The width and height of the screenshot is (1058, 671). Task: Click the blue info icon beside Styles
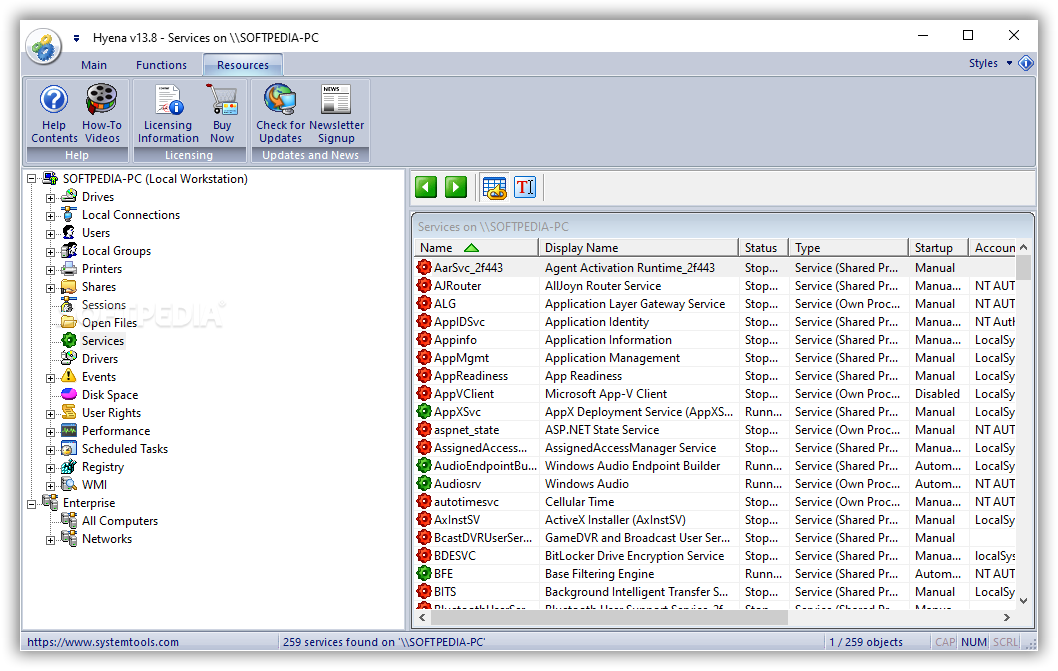pos(1026,63)
